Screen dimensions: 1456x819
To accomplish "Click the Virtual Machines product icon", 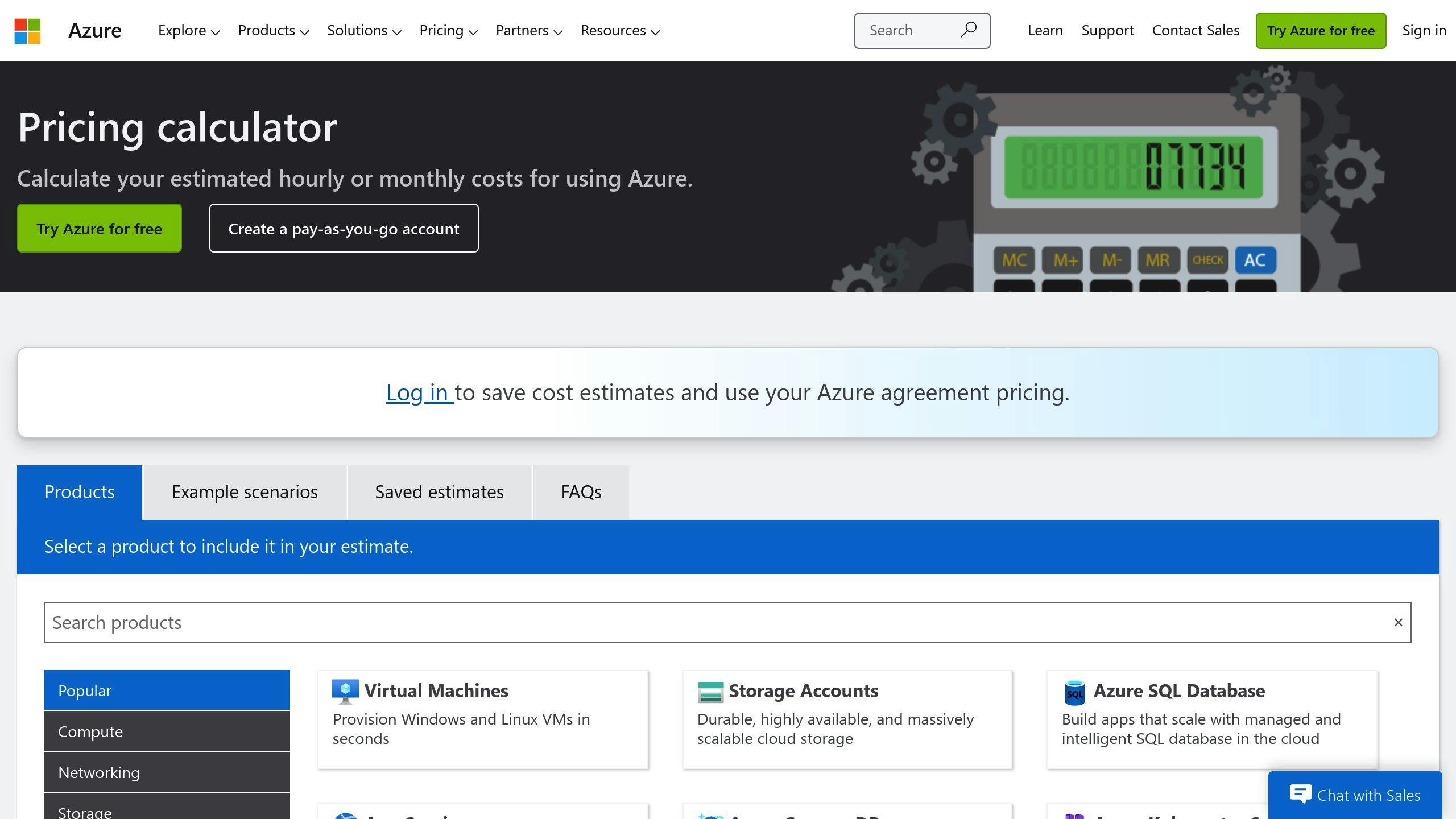I will (345, 691).
